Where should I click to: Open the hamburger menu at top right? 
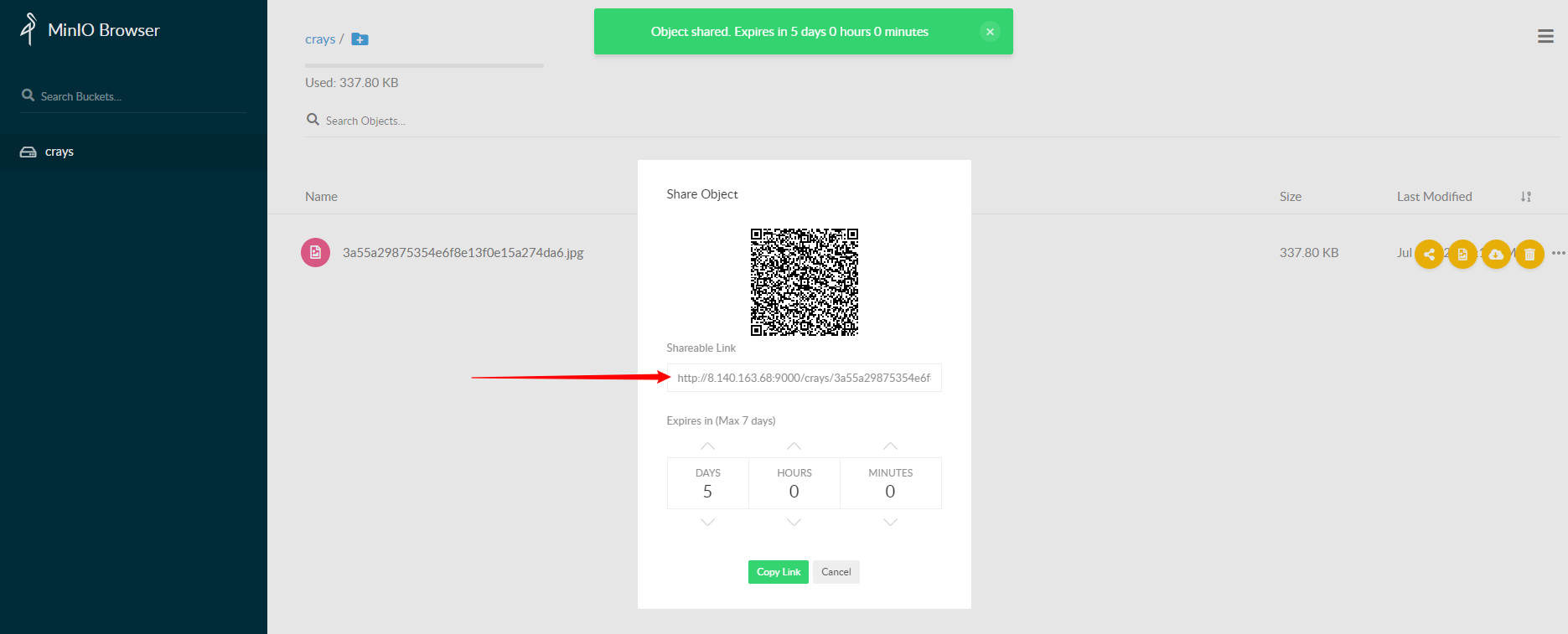pyautogui.click(x=1545, y=36)
